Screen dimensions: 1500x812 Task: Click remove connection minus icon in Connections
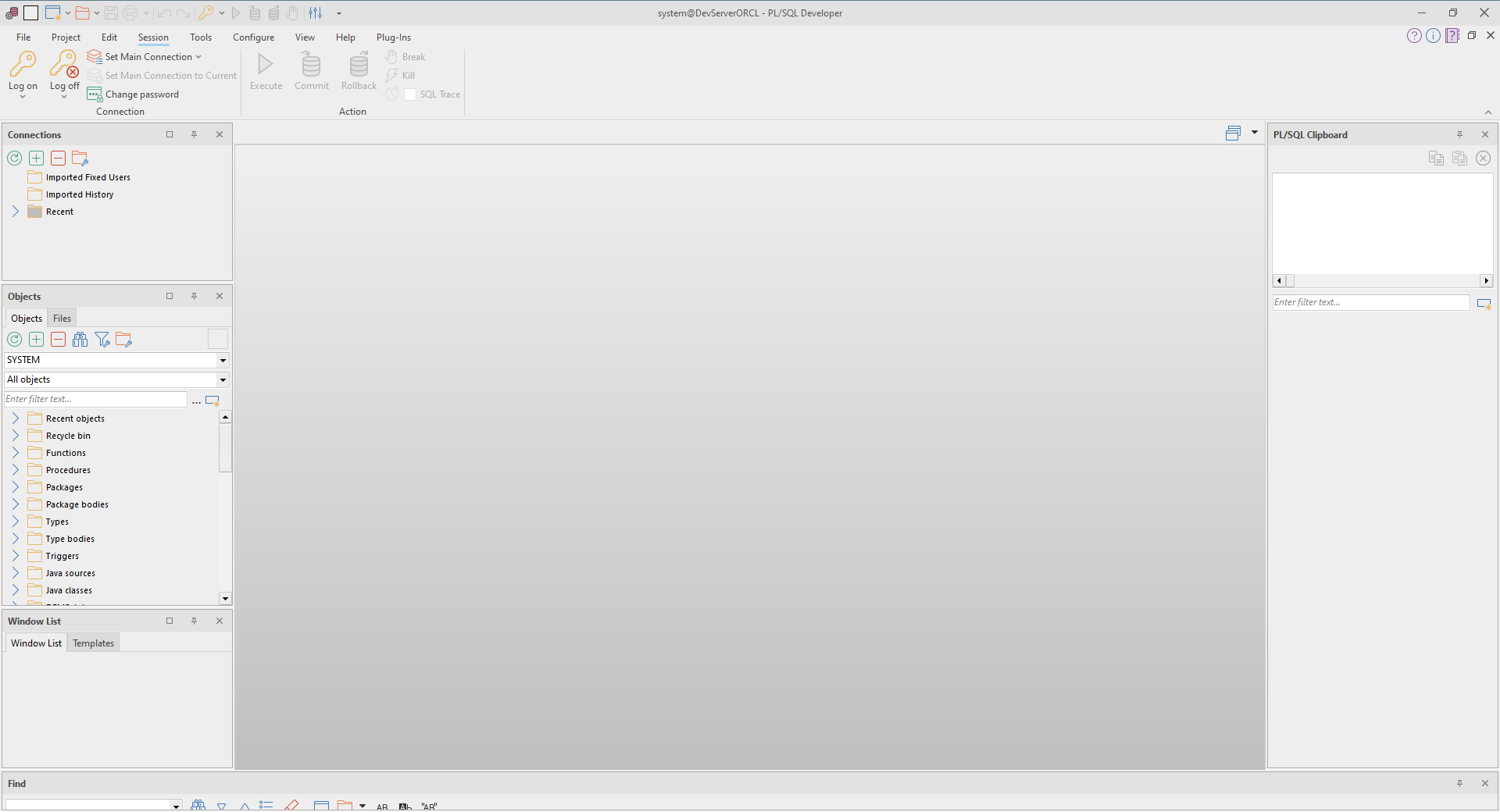point(58,158)
